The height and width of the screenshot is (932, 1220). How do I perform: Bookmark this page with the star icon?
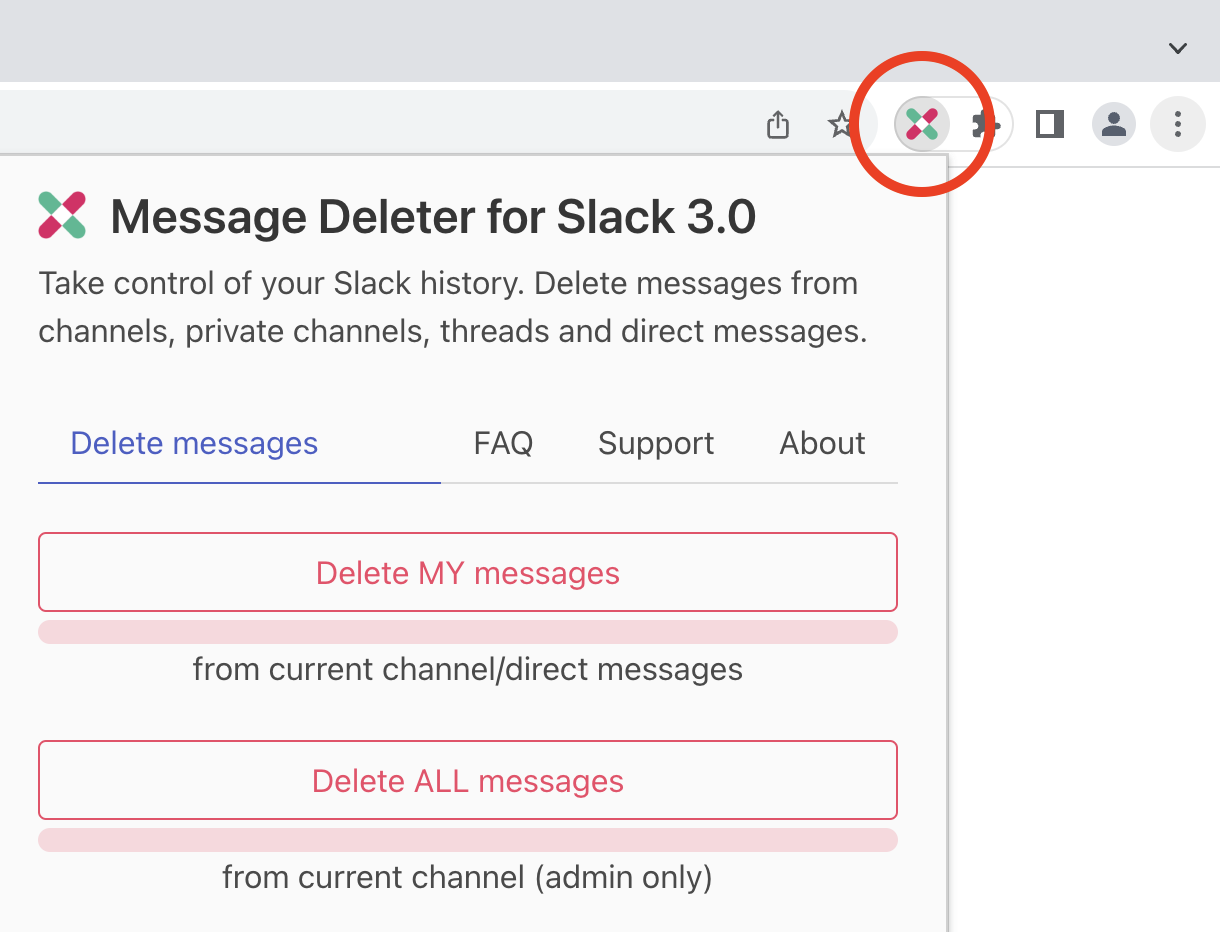(x=840, y=124)
